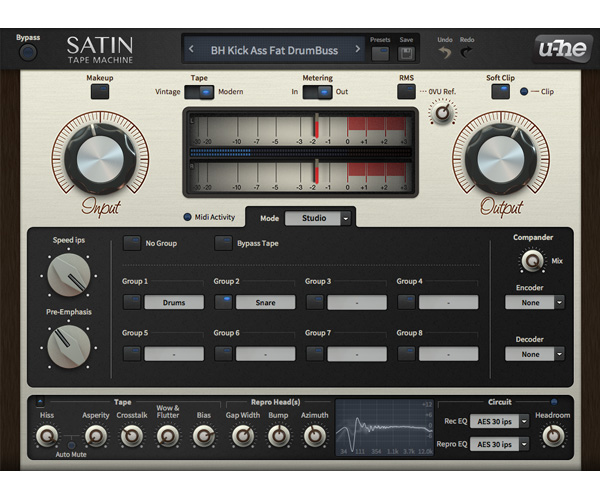Toggle the Group 7 select button

pos(315,354)
